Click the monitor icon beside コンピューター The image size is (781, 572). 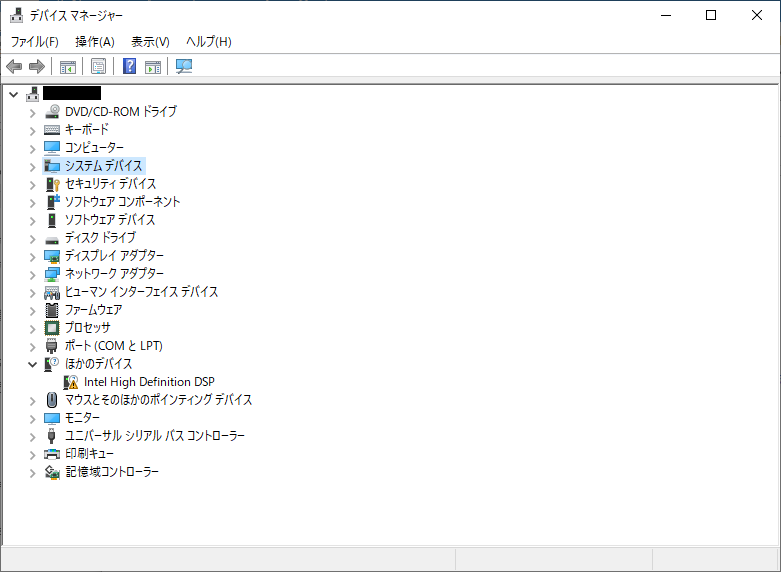52,147
